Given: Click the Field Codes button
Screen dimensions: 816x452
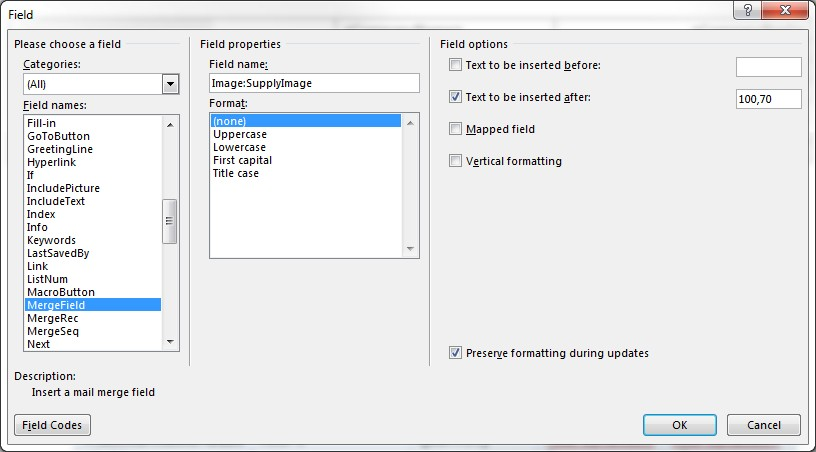Looking at the screenshot, I should 53,425.
